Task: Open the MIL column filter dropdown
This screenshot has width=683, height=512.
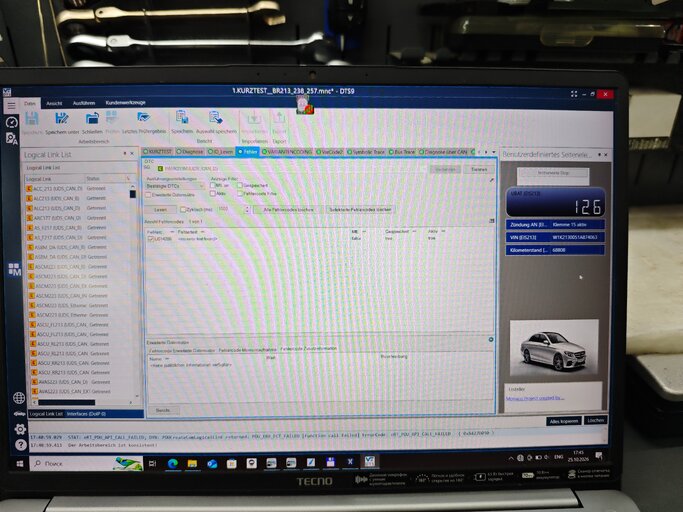Action: point(364,231)
